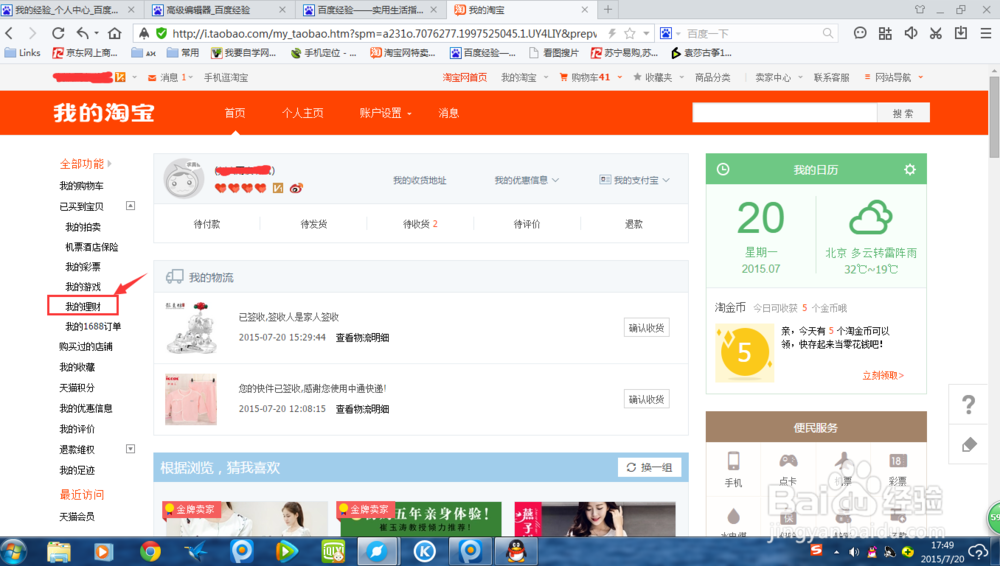Screen dimensions: 1000x566
Task: Expand the 退款维权 submenu
Action: [130, 449]
